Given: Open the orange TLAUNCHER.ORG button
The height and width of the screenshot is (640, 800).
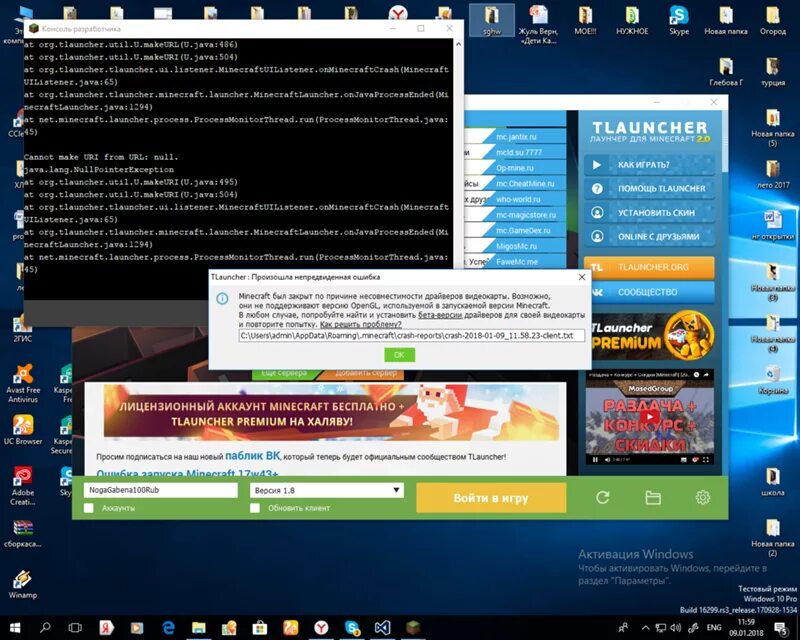Looking at the screenshot, I should pos(649,267).
